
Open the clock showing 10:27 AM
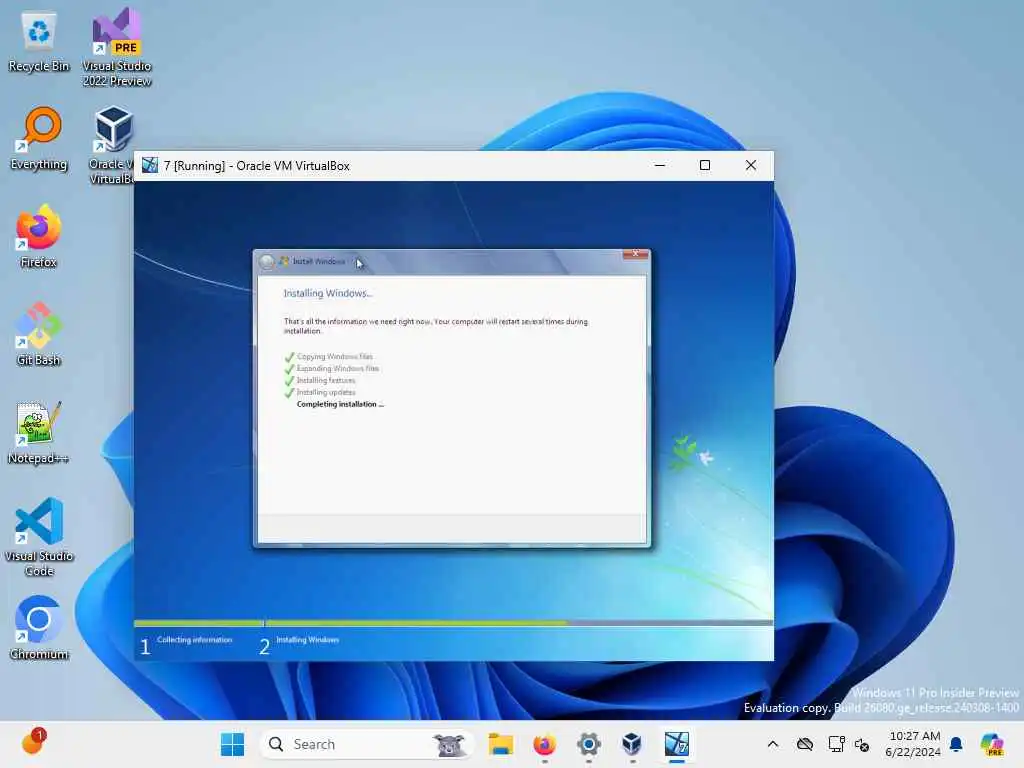click(914, 744)
